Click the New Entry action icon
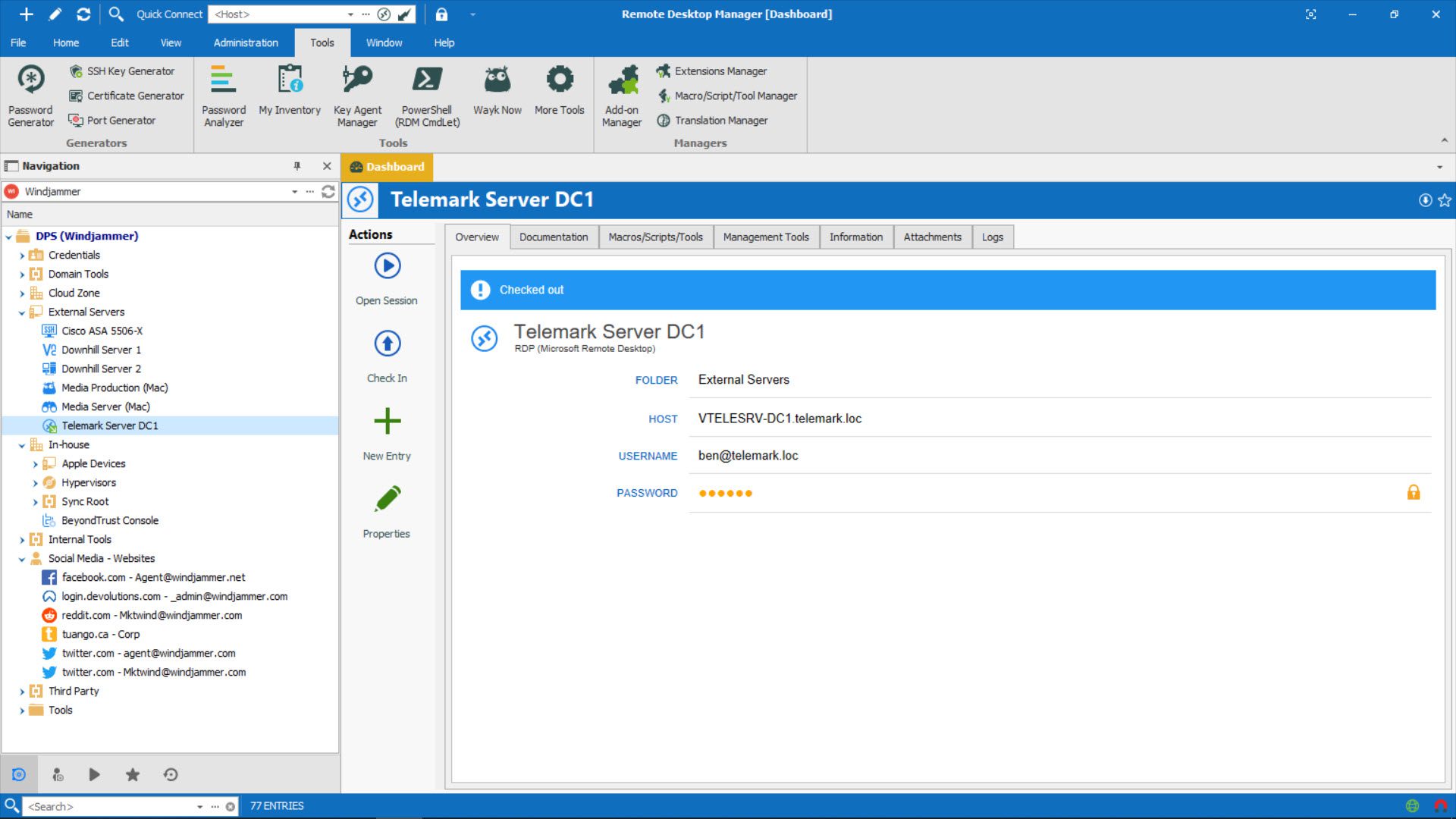 click(x=386, y=421)
